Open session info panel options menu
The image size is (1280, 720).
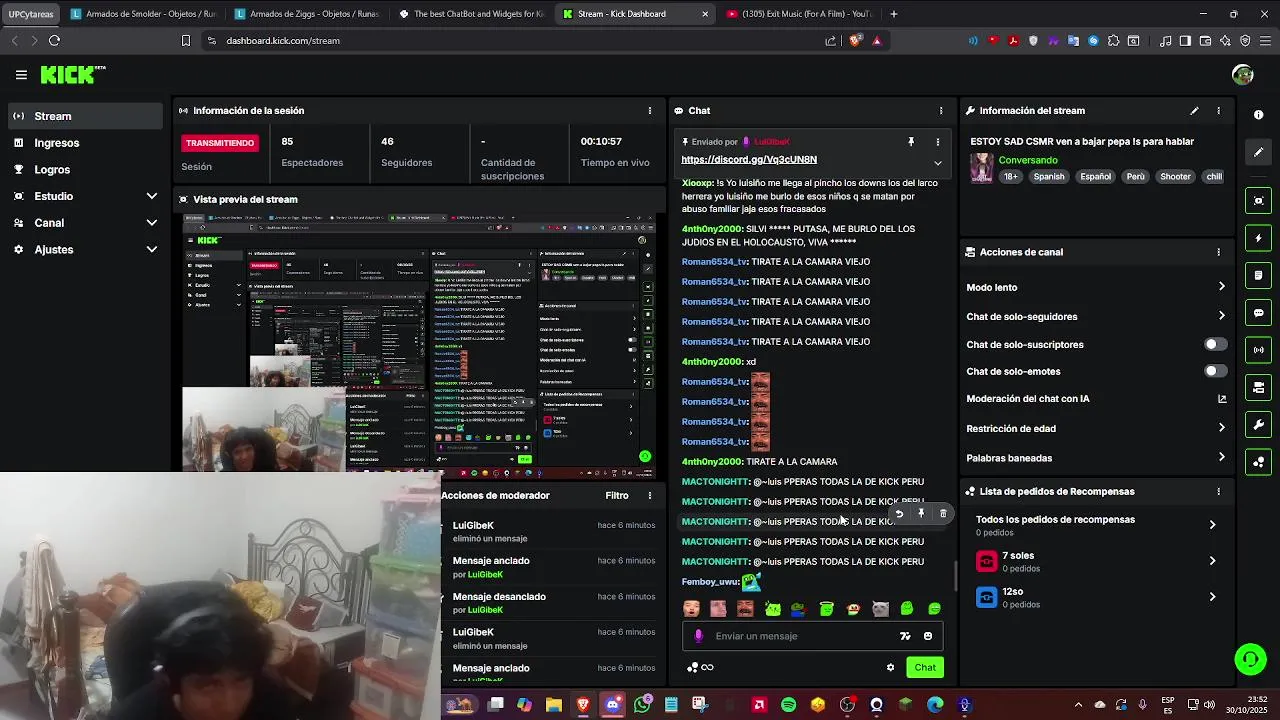coord(650,111)
